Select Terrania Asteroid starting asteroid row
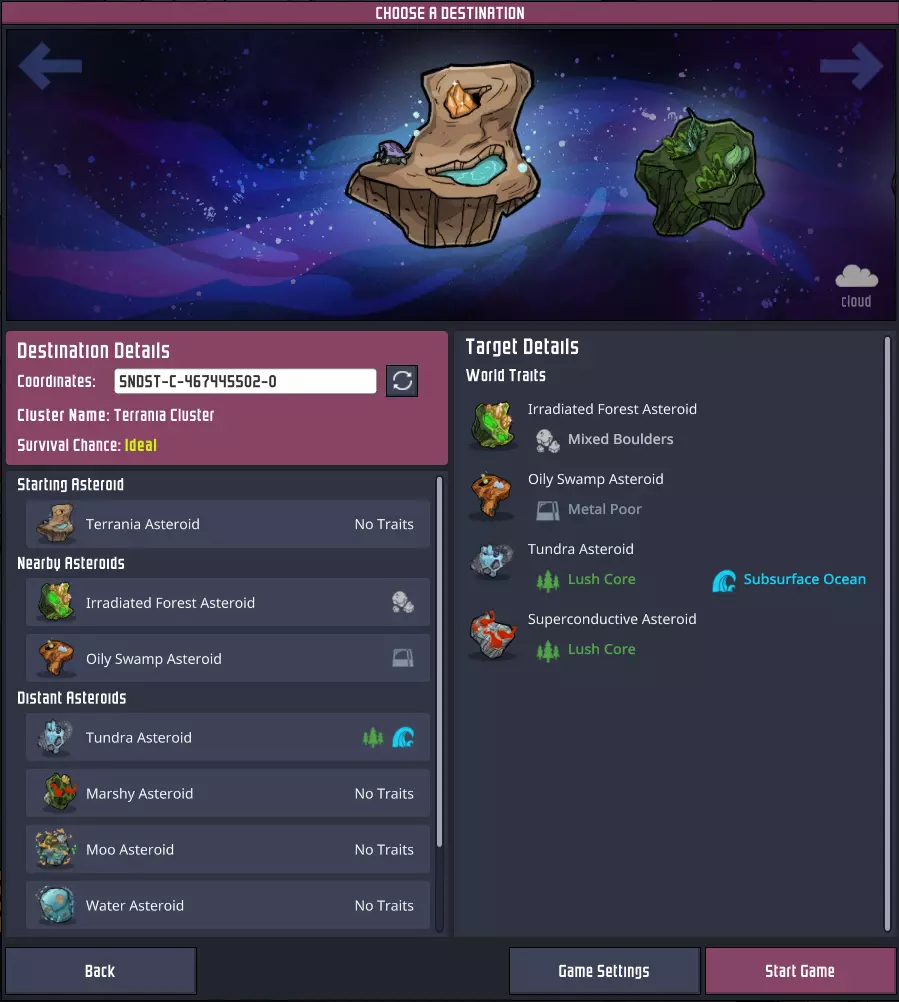Viewport: 899px width, 1002px height. click(x=227, y=524)
